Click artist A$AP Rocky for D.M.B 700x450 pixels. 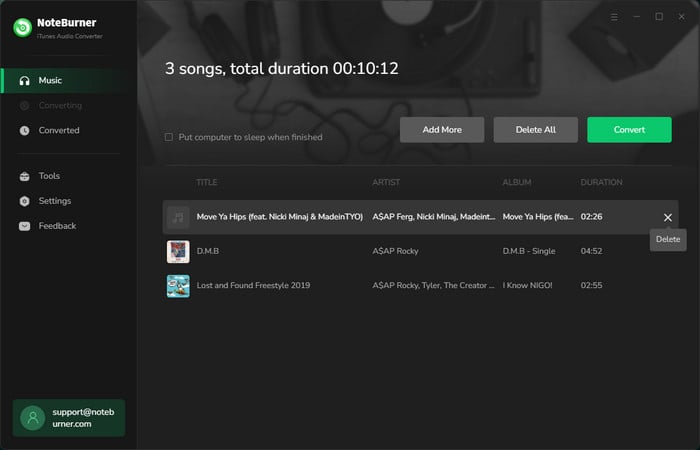(x=396, y=251)
